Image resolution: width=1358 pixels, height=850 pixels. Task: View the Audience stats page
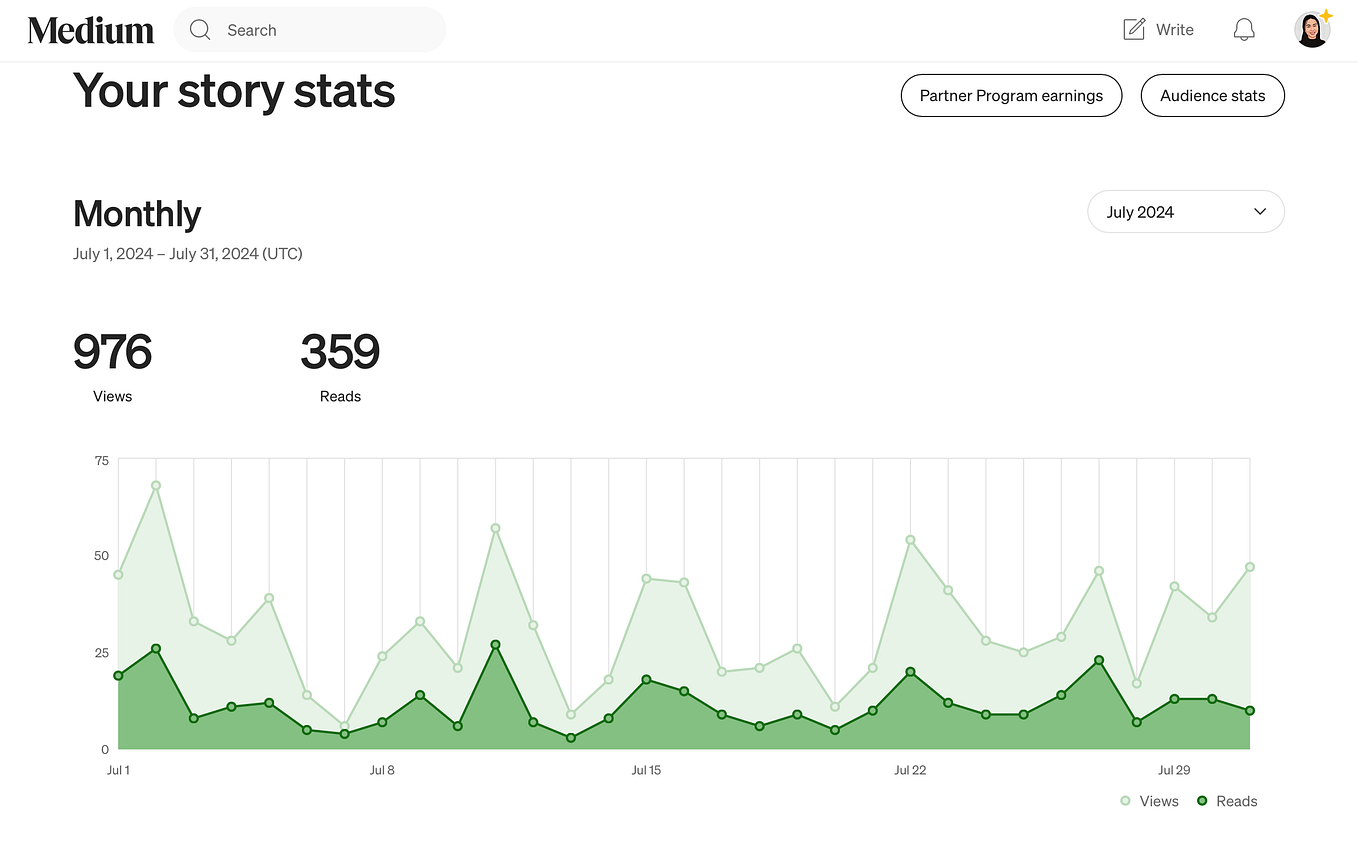click(1212, 95)
